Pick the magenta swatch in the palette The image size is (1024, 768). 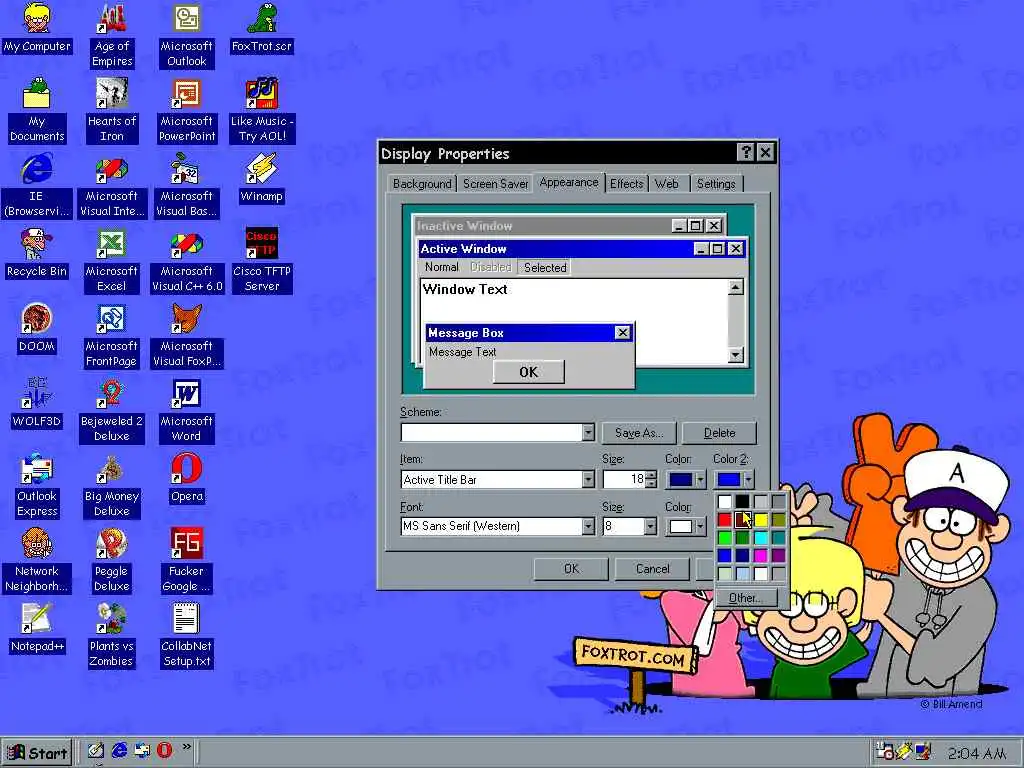(x=761, y=556)
